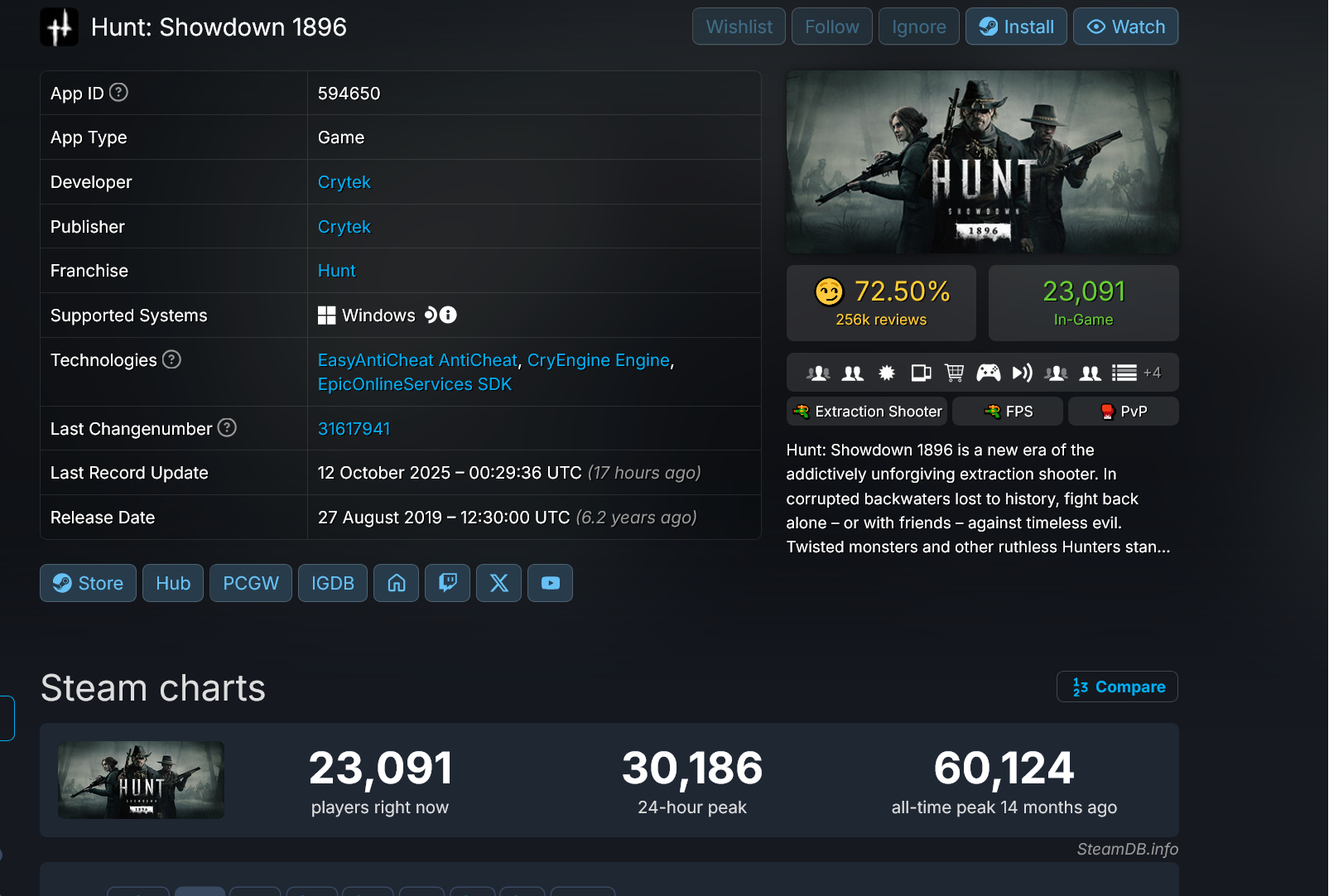The width and height of the screenshot is (1329, 896).
Task: Open the EasyAntiCheat AntiCheat technology link
Action: coord(417,360)
